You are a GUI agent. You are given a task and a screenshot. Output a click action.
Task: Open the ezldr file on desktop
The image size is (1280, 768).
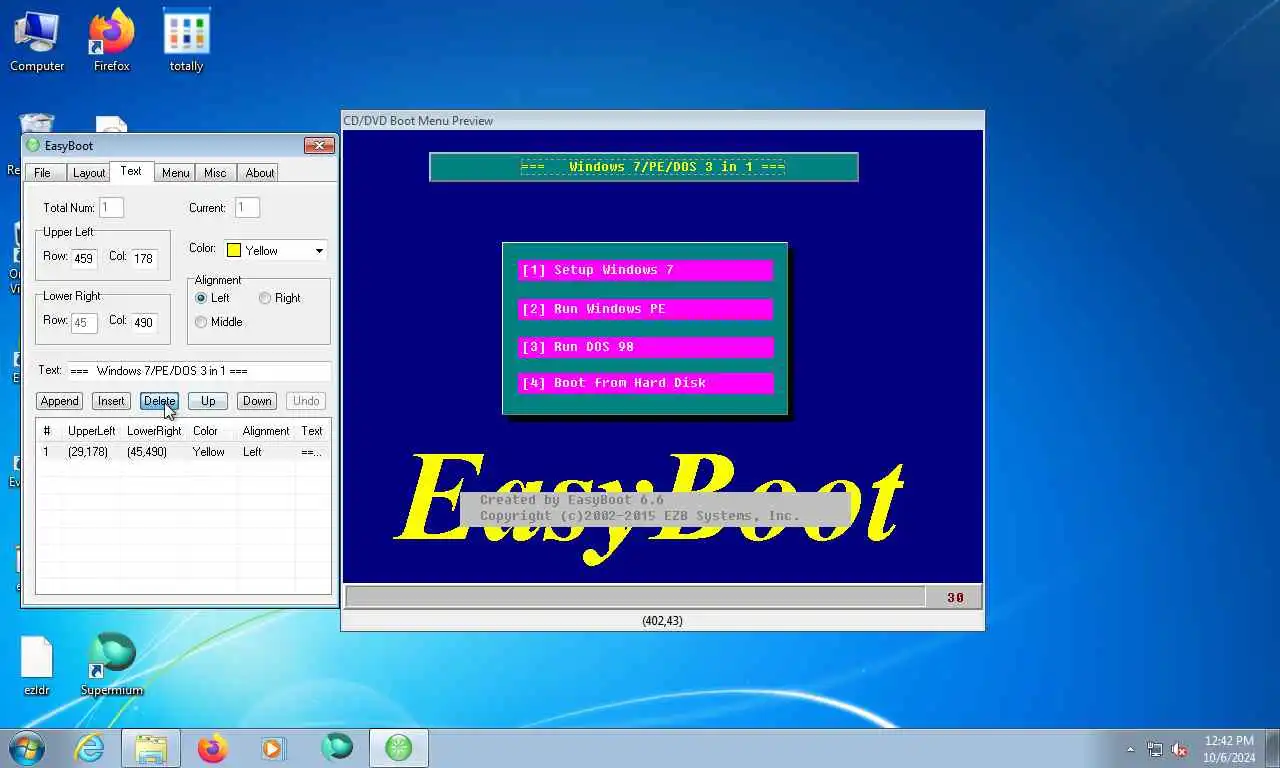point(37,666)
